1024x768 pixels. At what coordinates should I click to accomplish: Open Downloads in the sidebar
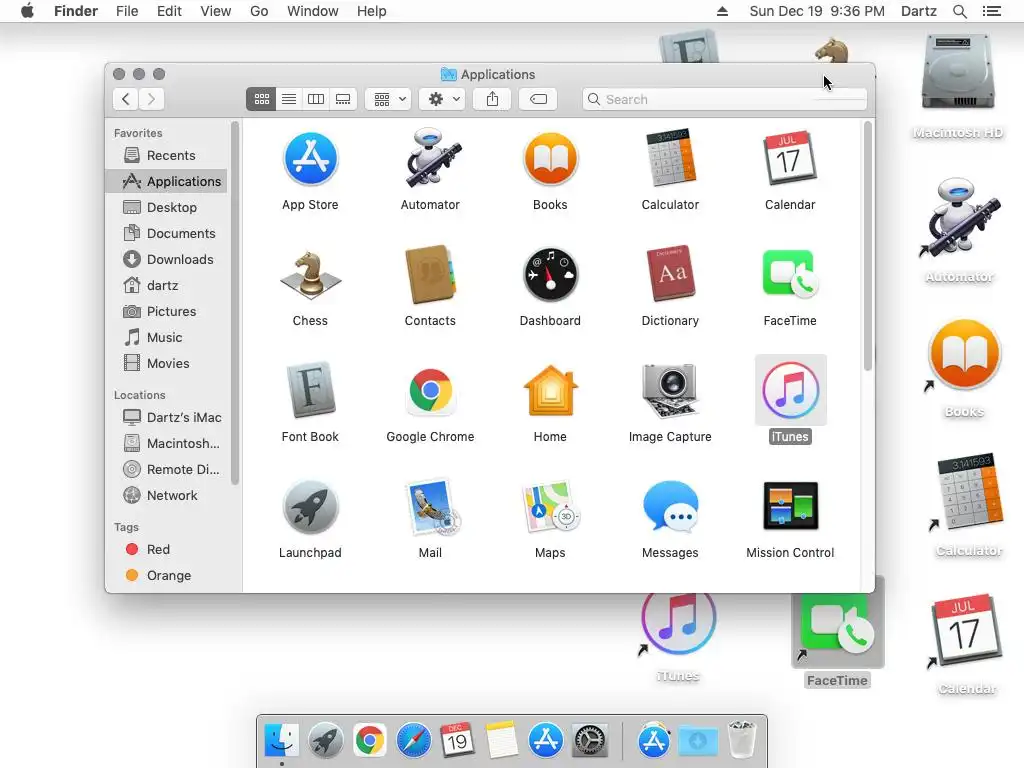167,260
